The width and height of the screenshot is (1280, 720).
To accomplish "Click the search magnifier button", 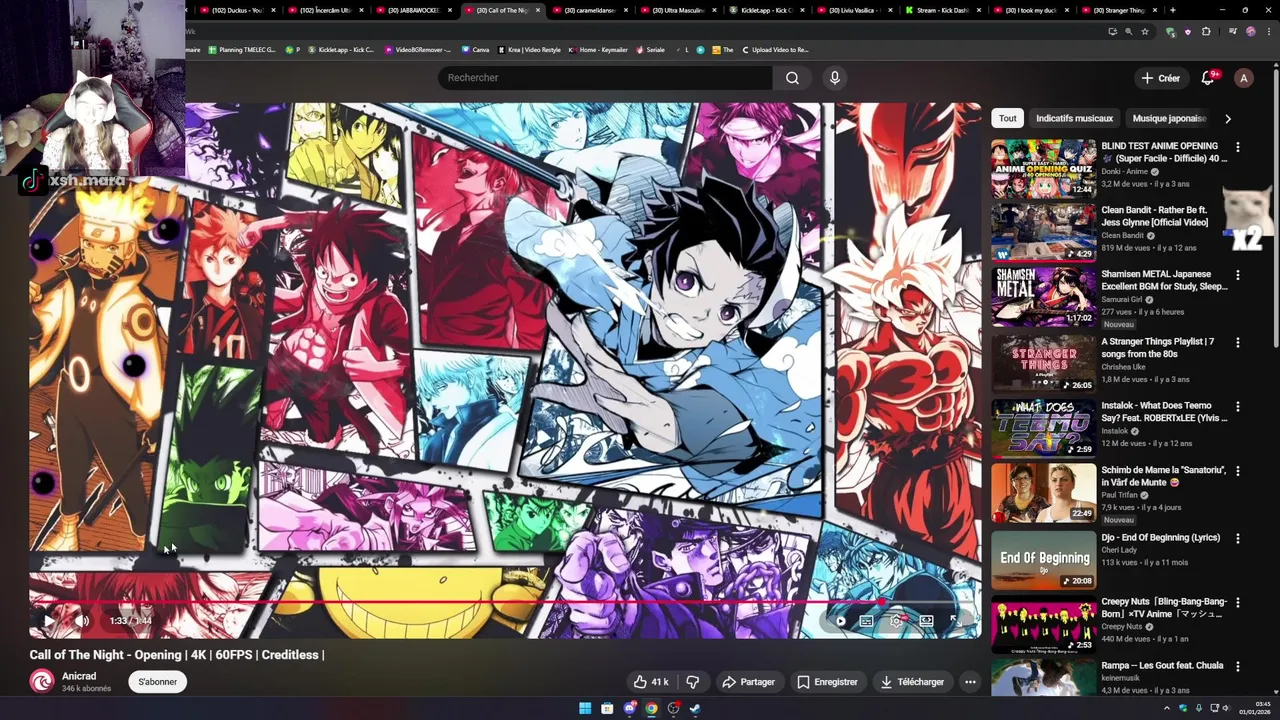I will (x=792, y=78).
